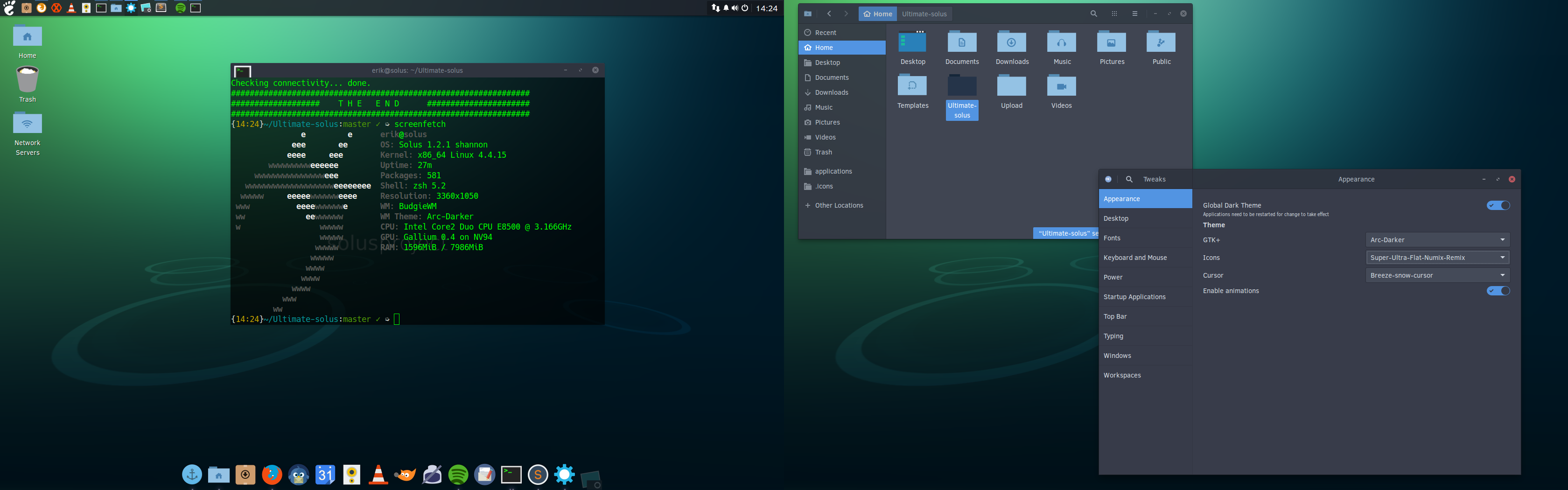
Task: Open the blue bird mail client in the dock
Action: tap(298, 475)
